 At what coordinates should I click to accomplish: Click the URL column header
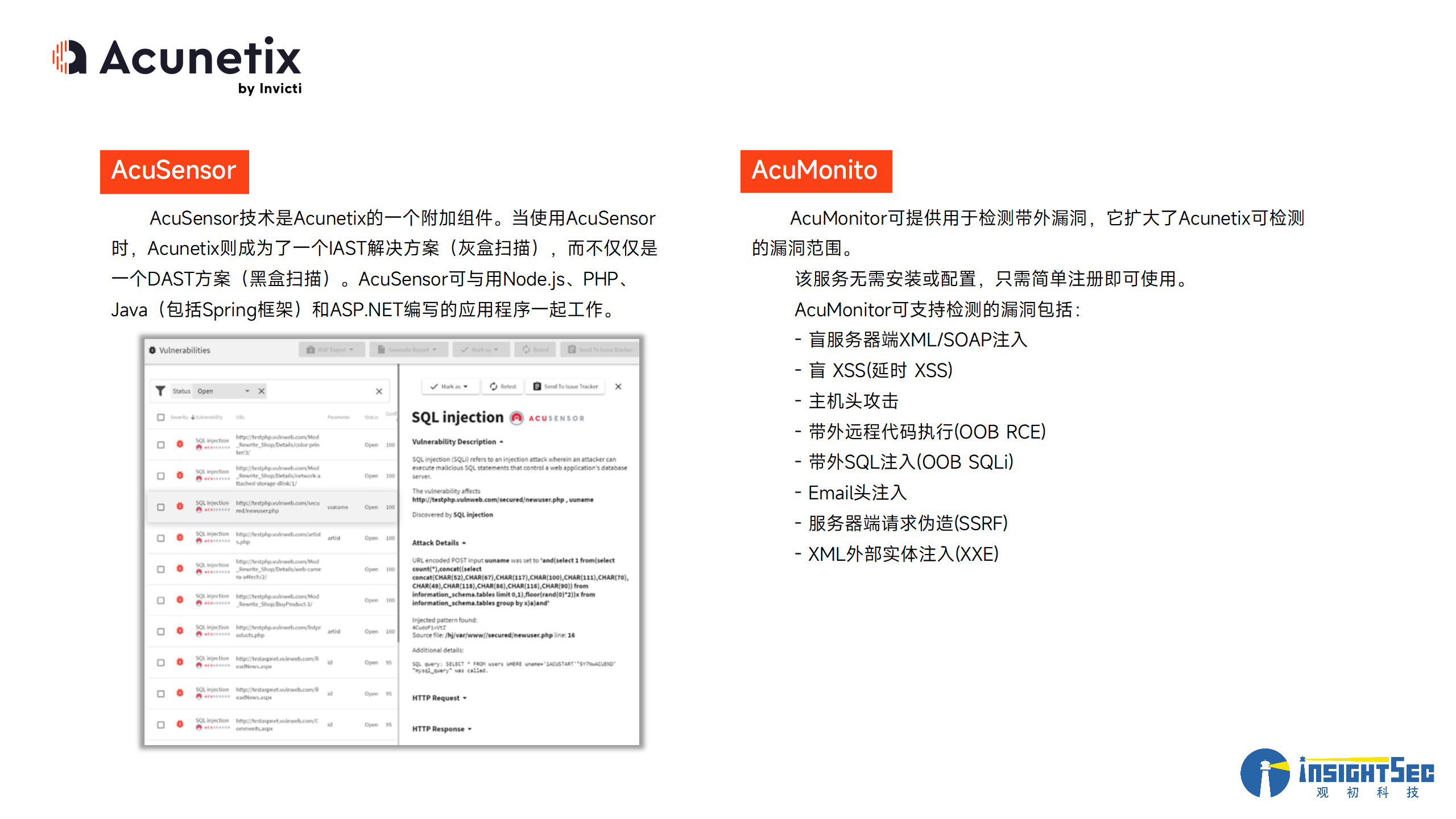(x=241, y=417)
